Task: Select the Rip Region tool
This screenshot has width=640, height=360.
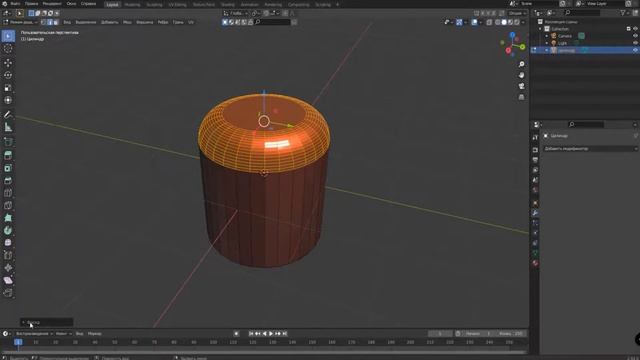Action: [x=8, y=293]
